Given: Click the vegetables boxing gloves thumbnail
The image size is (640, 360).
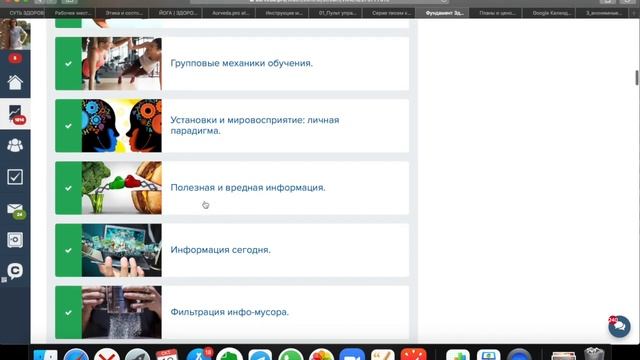Looking at the screenshot, I should [122, 188].
